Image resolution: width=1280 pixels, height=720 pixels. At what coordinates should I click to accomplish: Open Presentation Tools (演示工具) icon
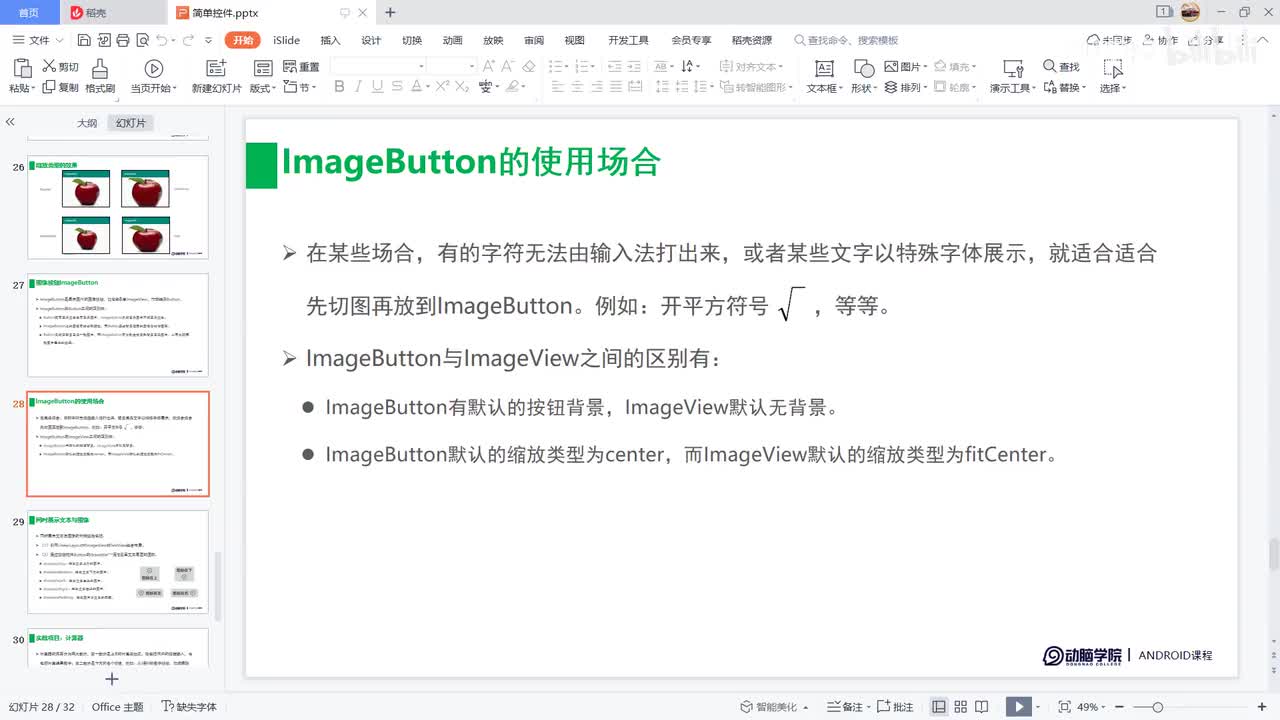coord(1013,68)
